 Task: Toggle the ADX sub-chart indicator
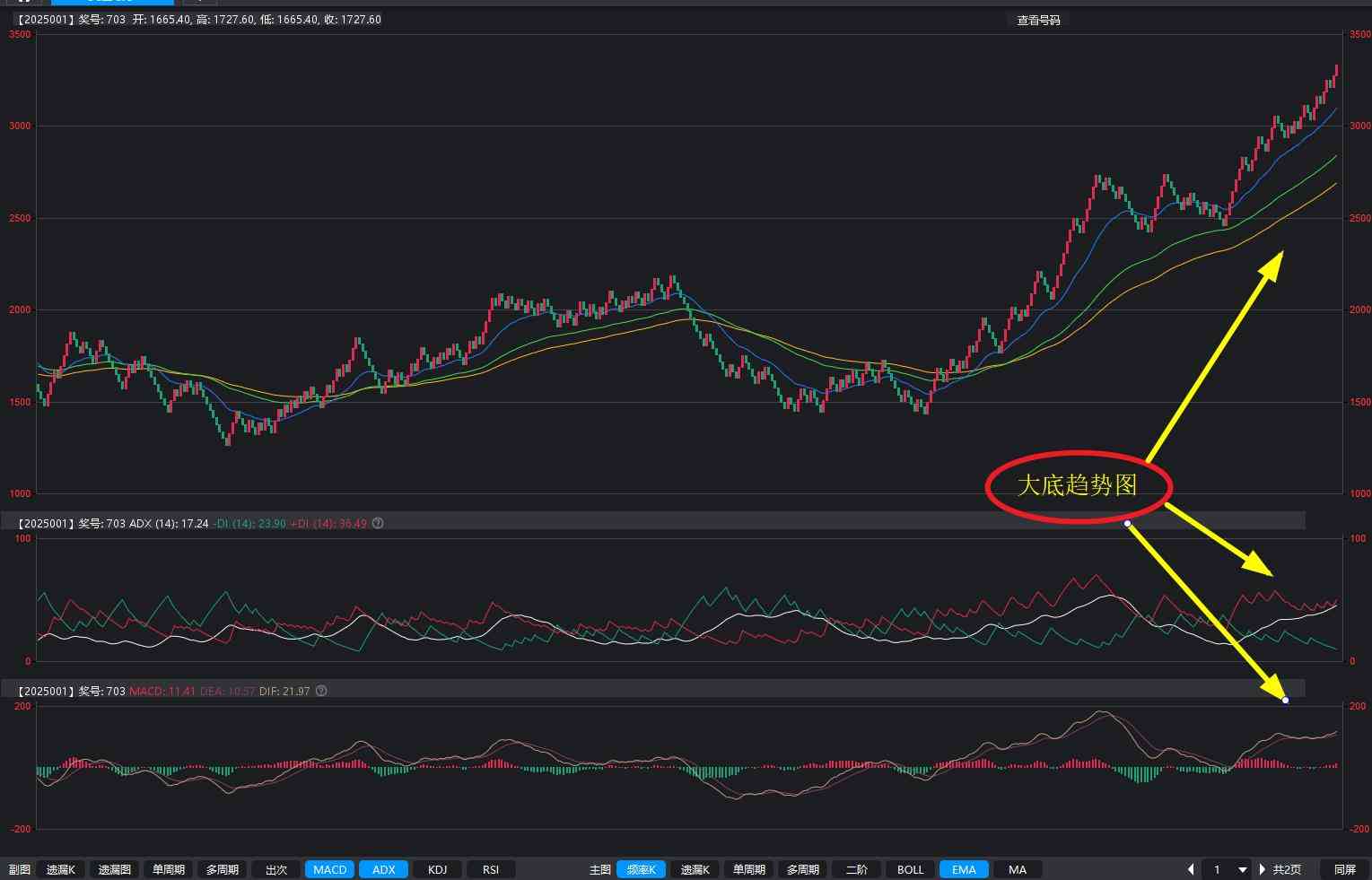tap(383, 869)
